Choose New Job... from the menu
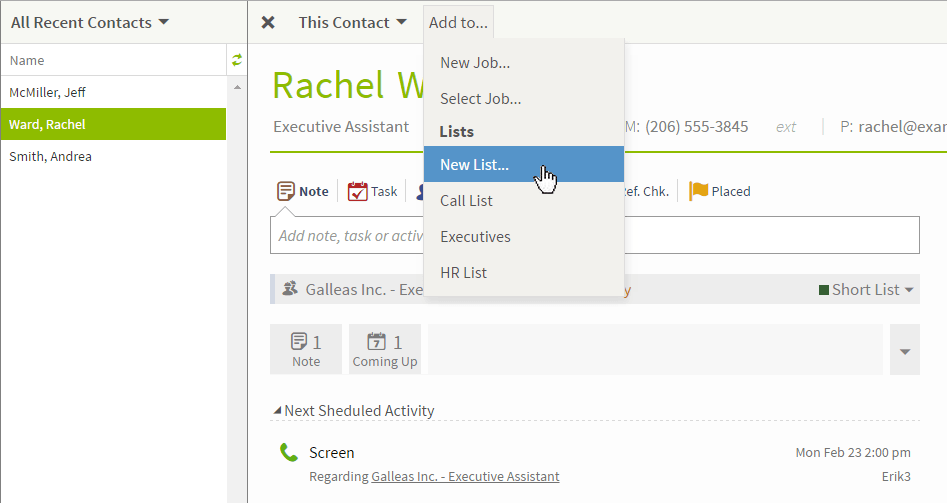The image size is (947, 503). tap(524, 63)
